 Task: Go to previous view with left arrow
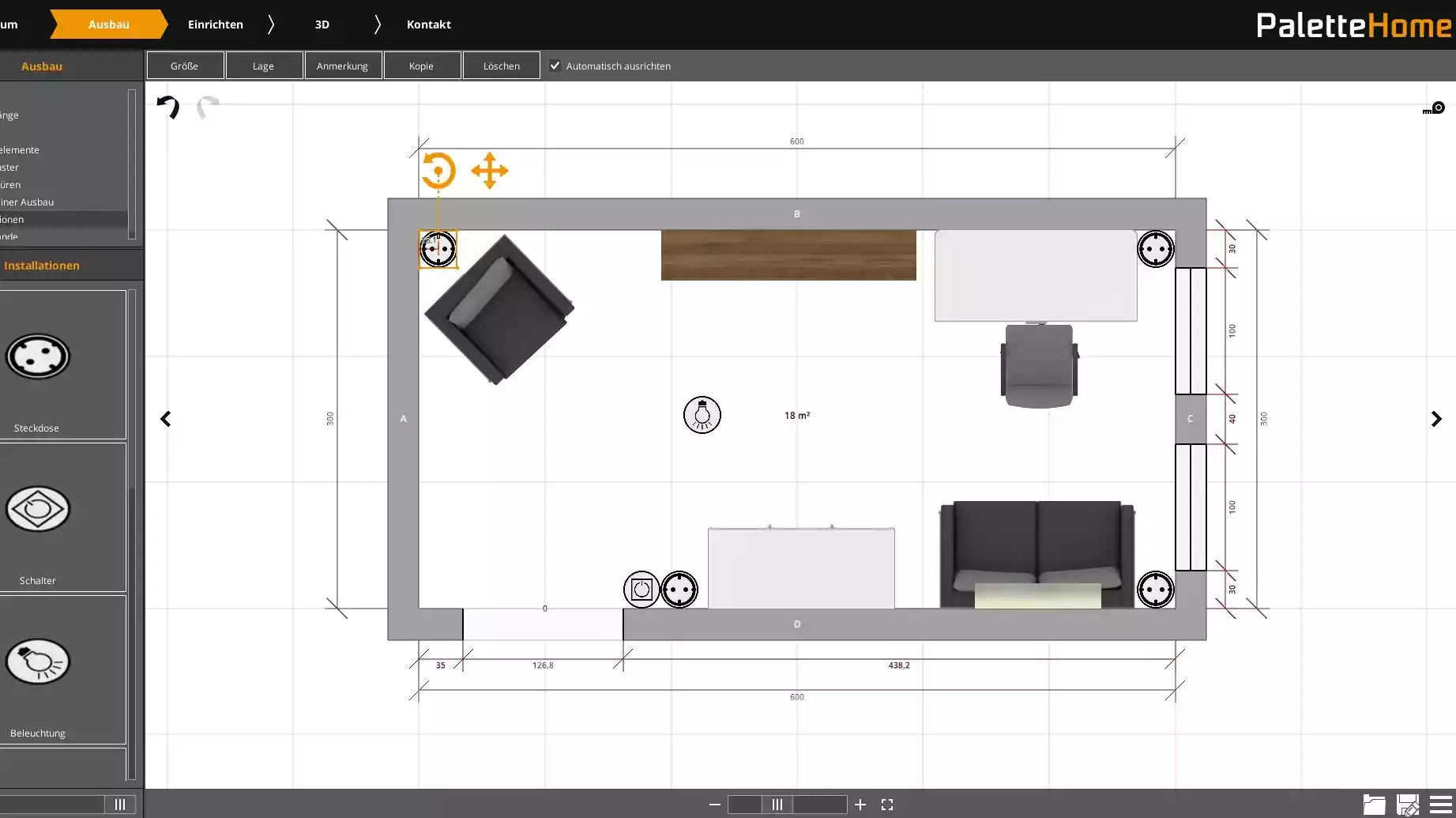point(166,419)
